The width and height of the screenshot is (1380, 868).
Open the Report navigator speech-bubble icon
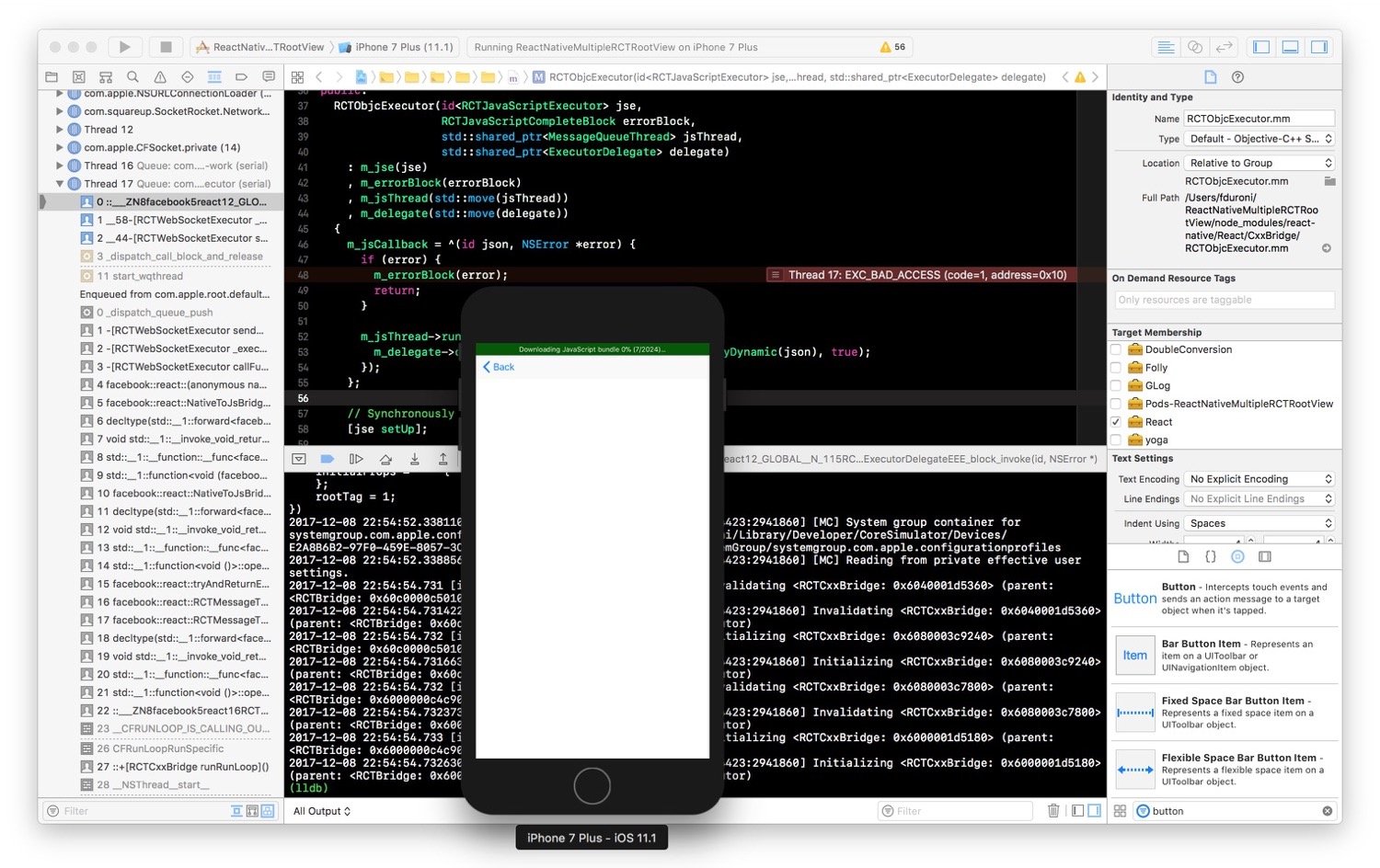(x=268, y=77)
